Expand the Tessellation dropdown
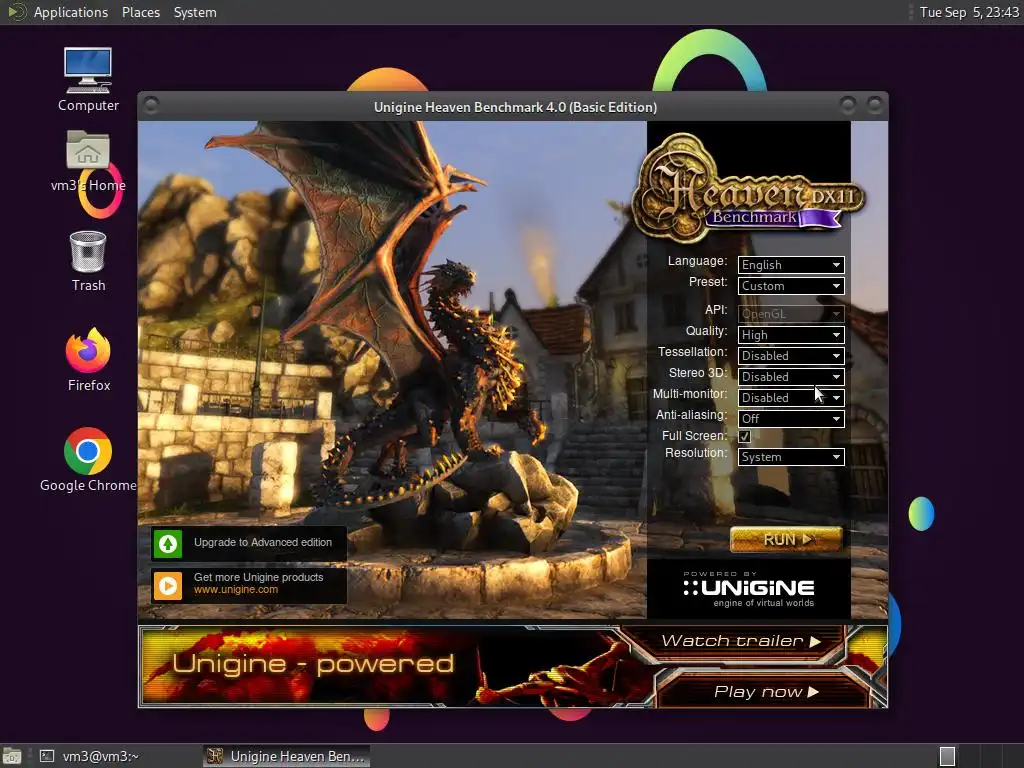 coord(791,355)
